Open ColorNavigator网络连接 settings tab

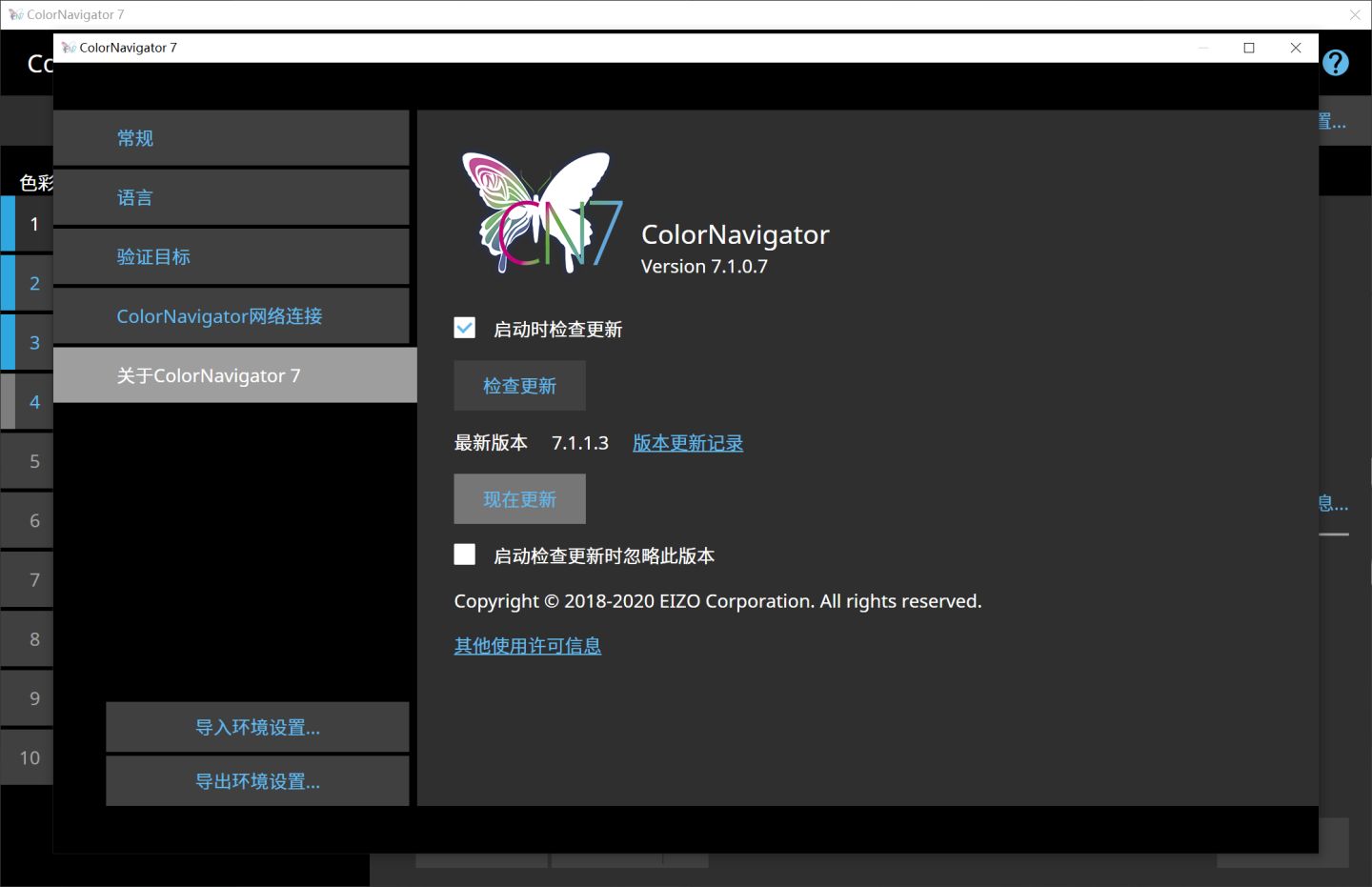232,316
